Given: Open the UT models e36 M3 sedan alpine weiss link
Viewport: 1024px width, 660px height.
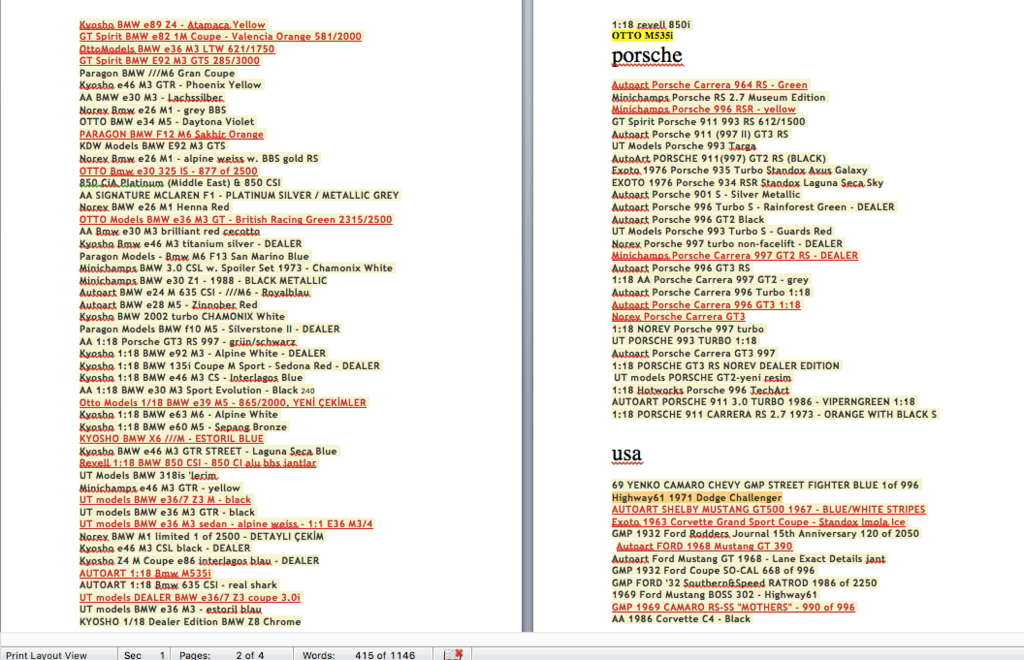Looking at the screenshot, I should point(226,524).
